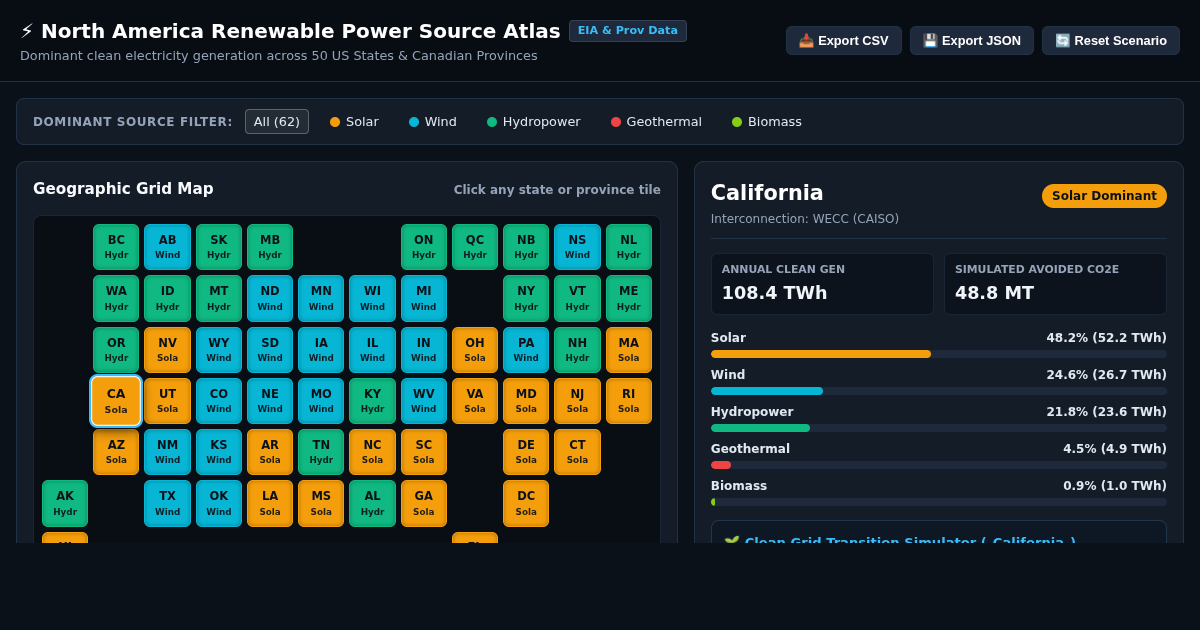The height and width of the screenshot is (630, 1200).
Task: Choose the OR state tile
Action: [116, 350]
